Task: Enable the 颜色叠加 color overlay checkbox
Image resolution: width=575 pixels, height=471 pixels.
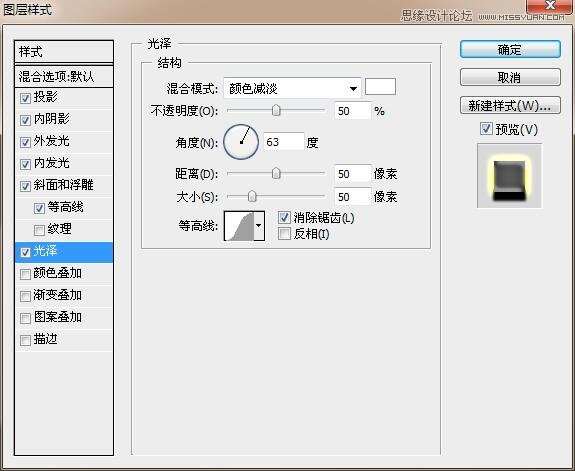Action: click(25, 274)
